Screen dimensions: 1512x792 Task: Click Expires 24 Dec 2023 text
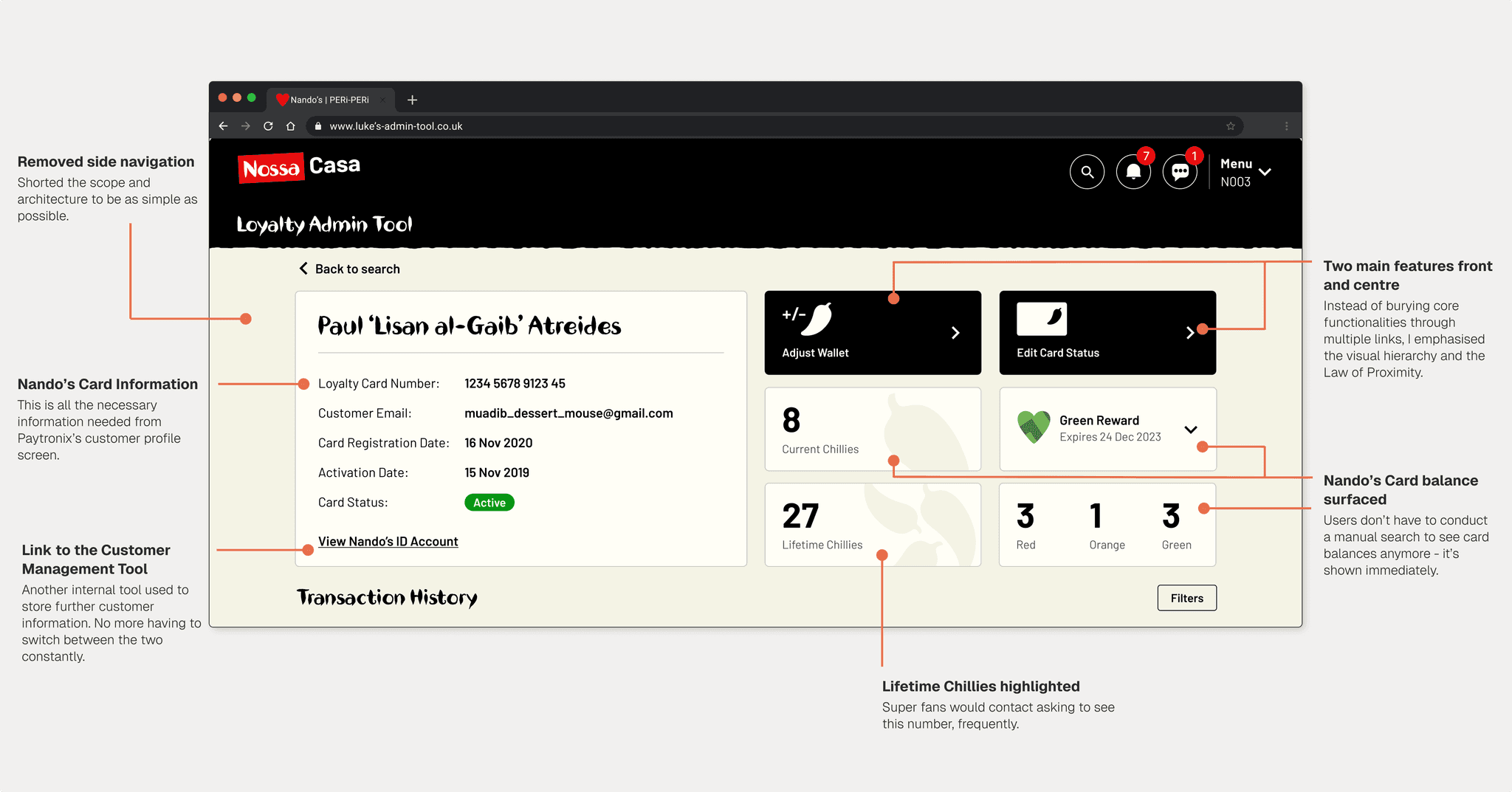pyautogui.click(x=1110, y=437)
